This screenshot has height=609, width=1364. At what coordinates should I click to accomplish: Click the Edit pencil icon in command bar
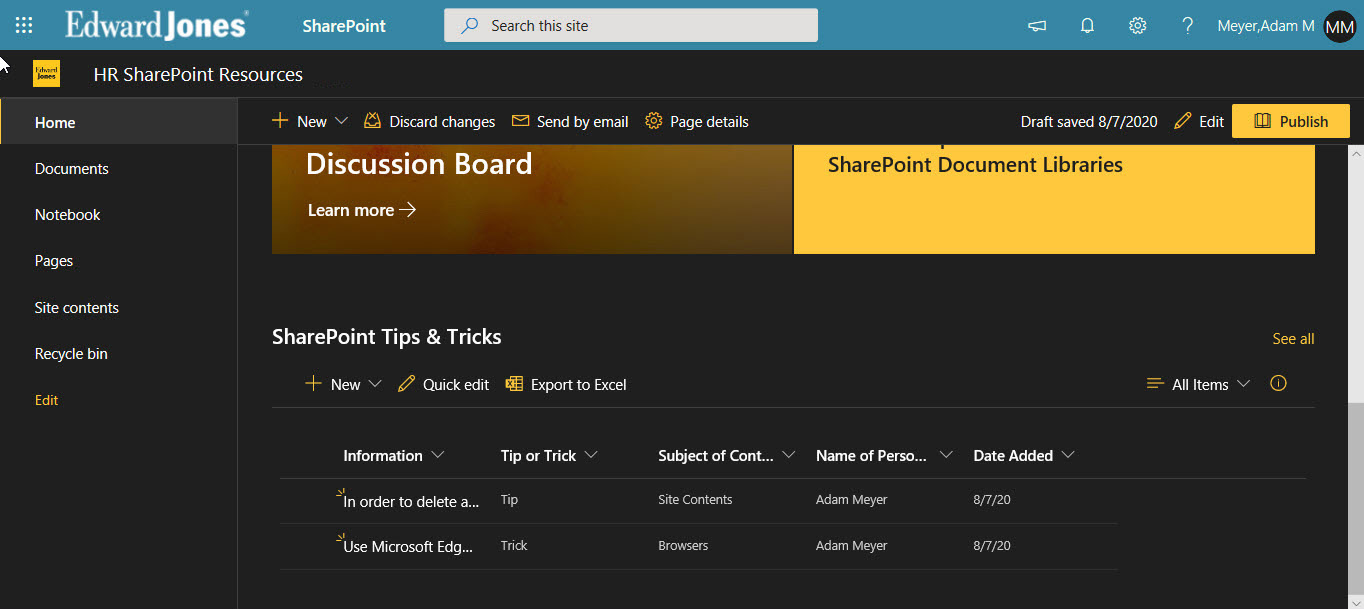[x=1183, y=121]
